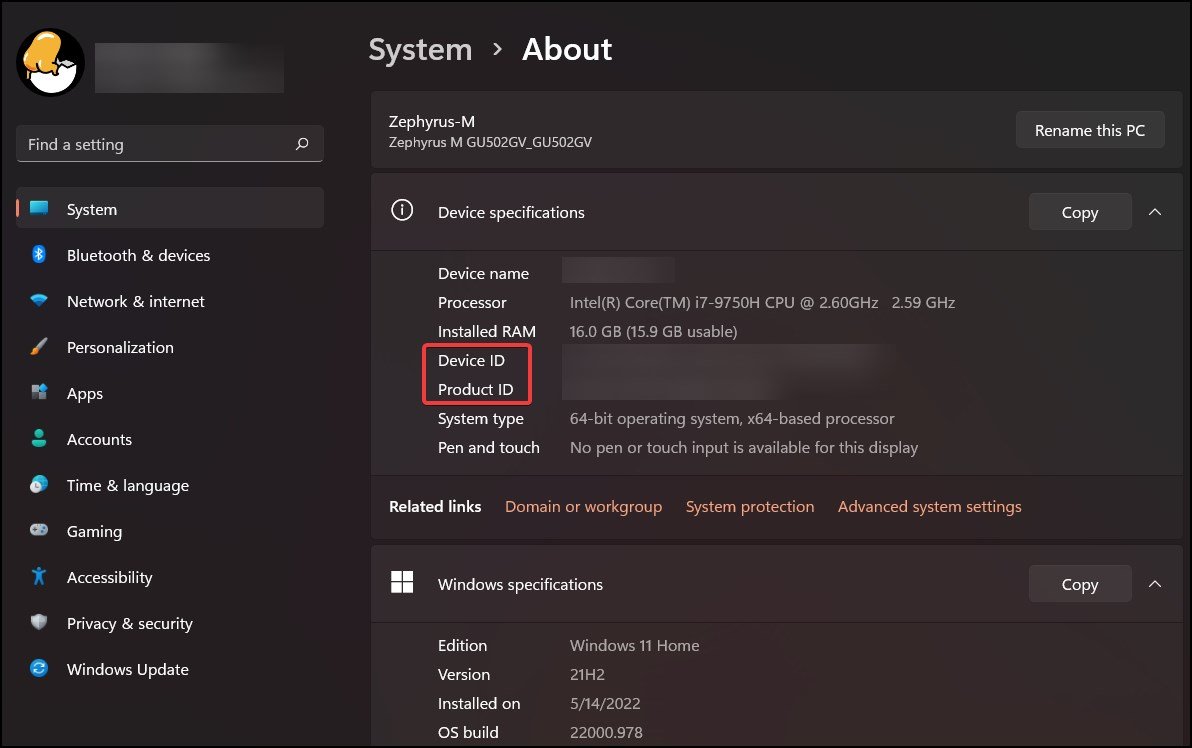Screen dimensions: 1192x748
Task: Click the Gaming controller icon
Action: tap(39, 530)
